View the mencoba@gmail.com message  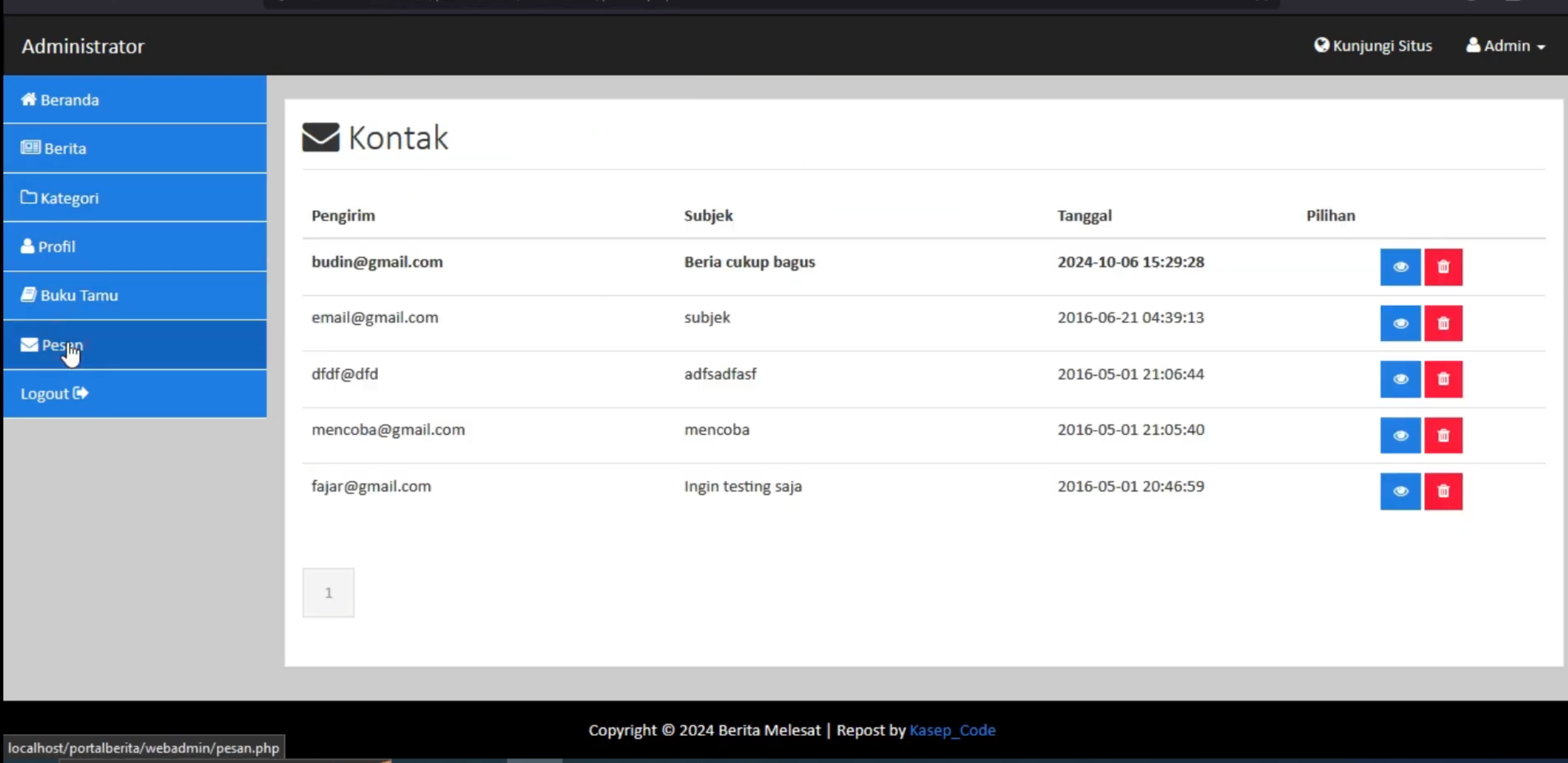1400,435
